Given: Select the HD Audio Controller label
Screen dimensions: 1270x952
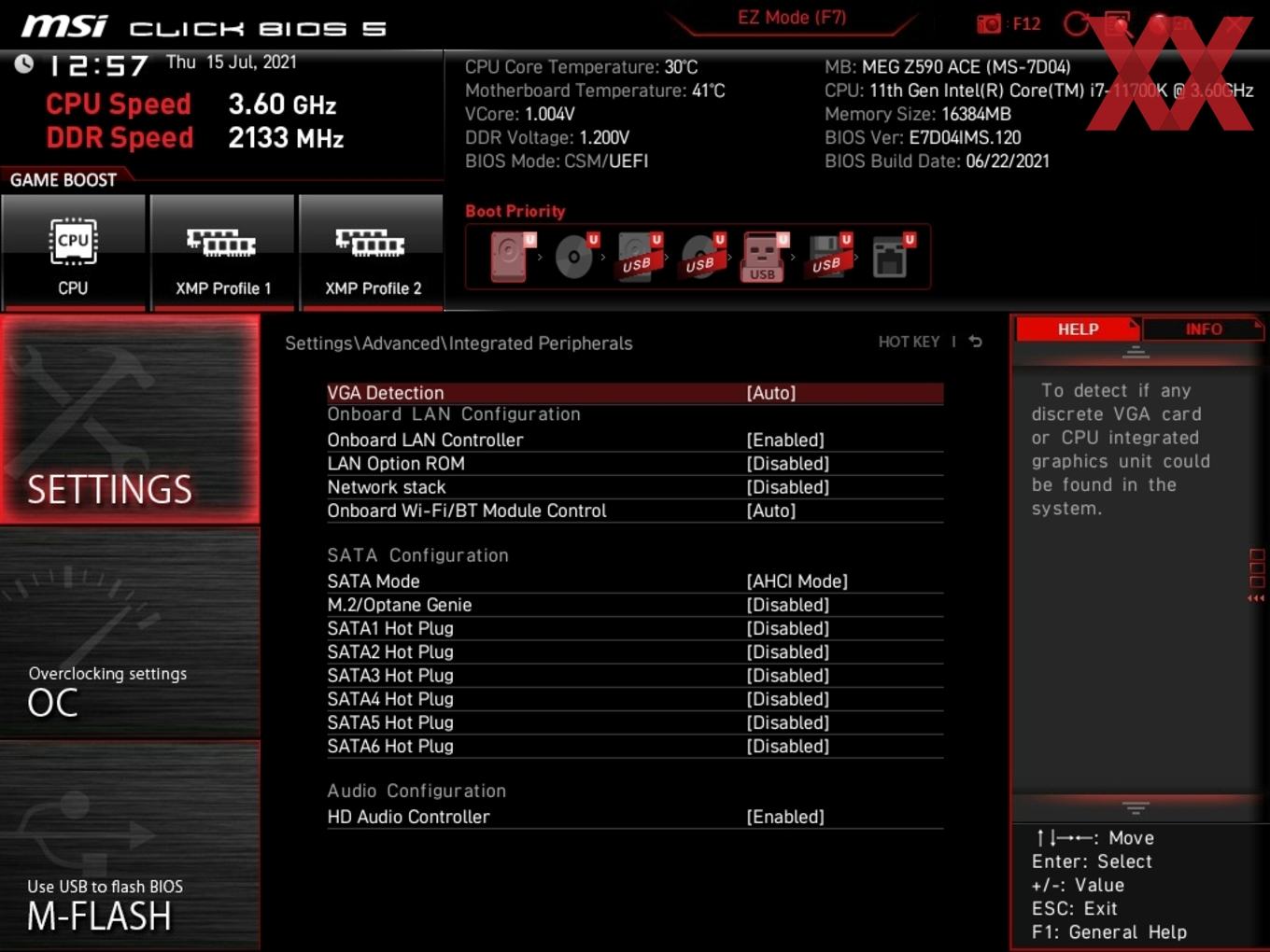Looking at the screenshot, I should [408, 817].
